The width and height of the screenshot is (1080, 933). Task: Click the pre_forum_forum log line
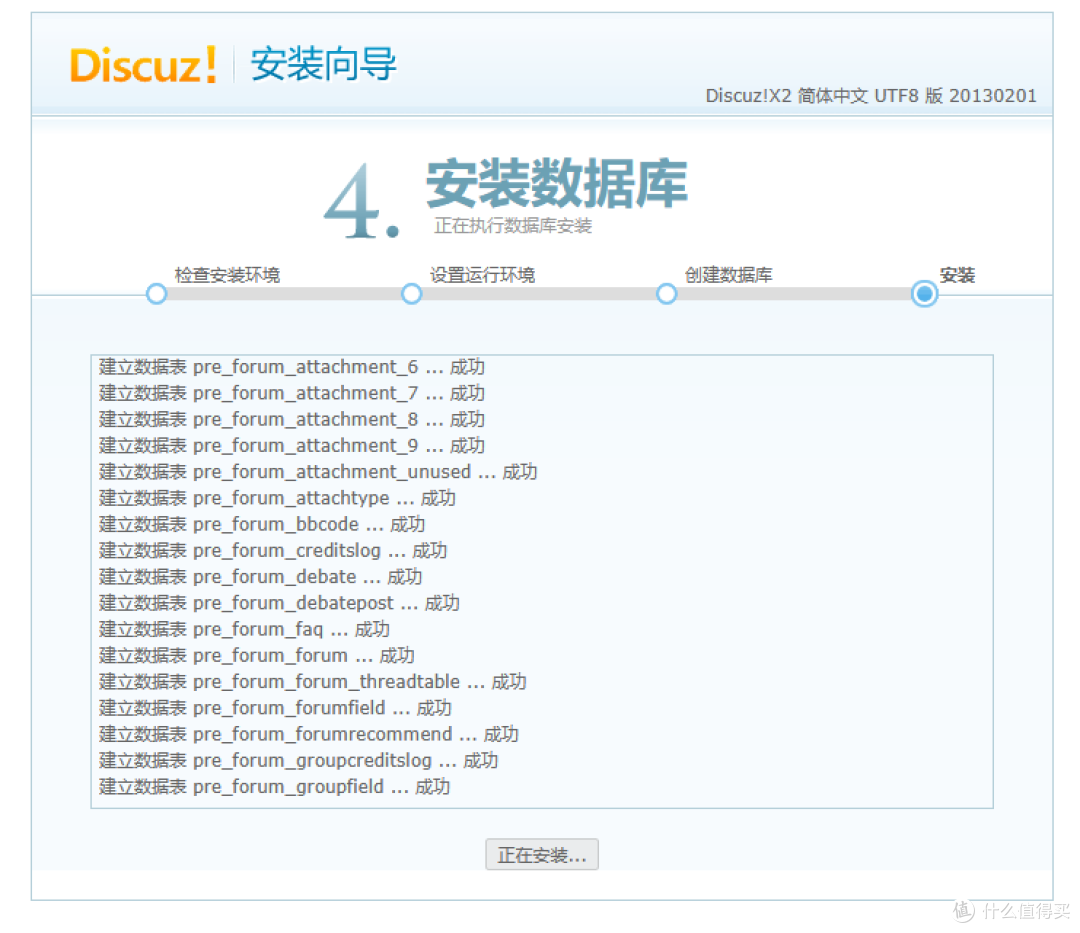[x=256, y=655]
